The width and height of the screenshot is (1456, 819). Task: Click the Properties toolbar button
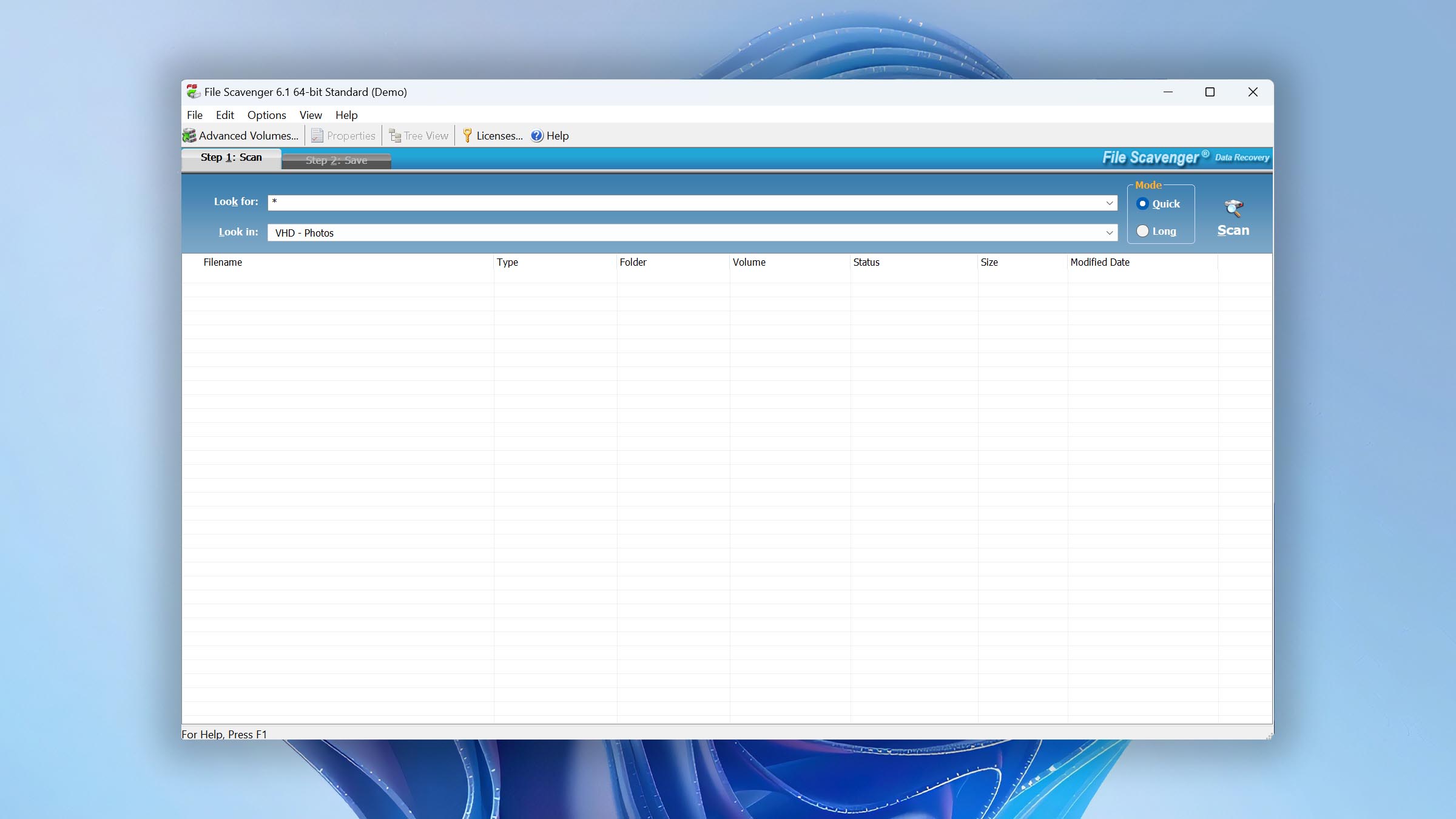click(x=343, y=136)
